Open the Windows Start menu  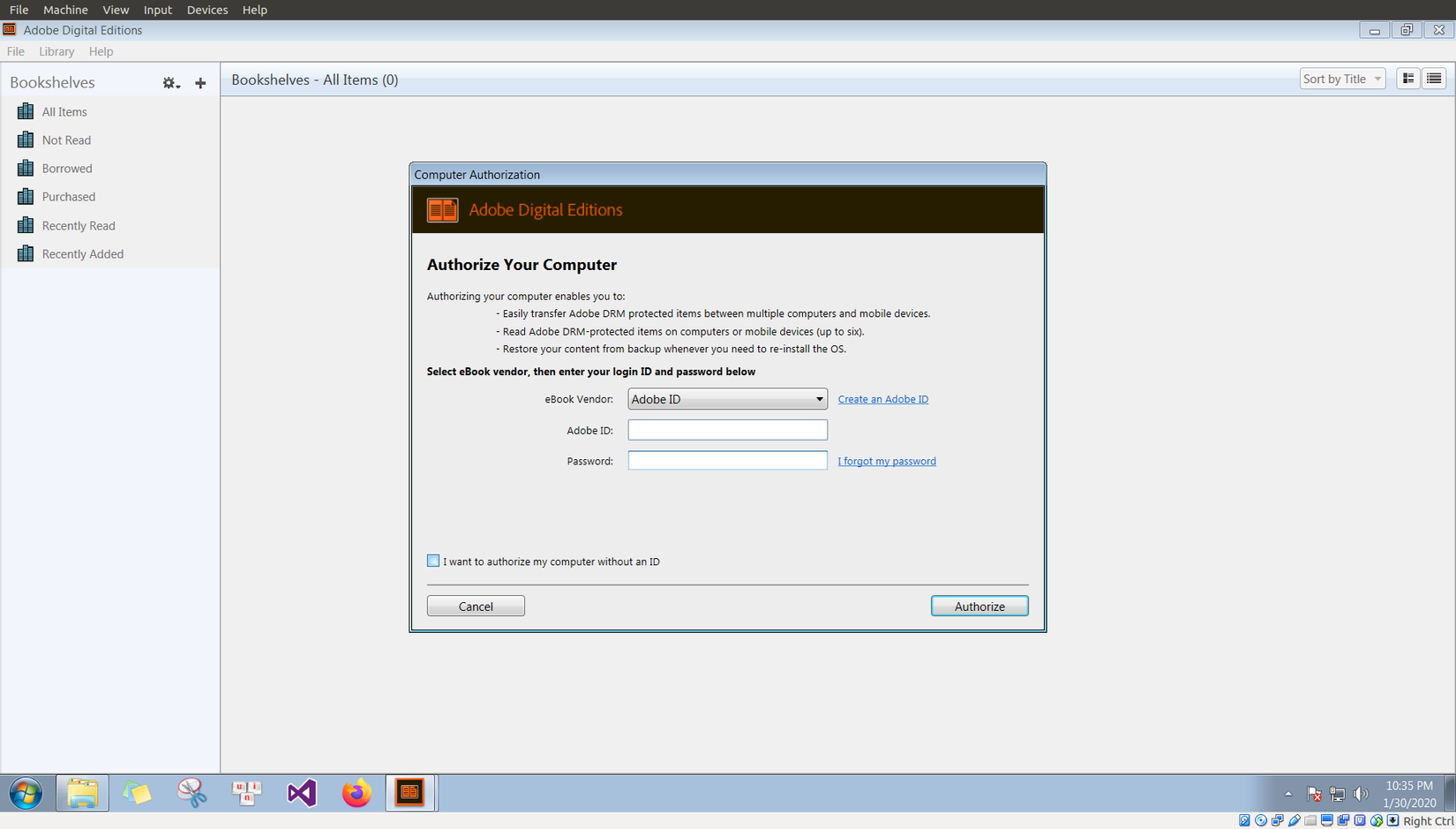[26, 793]
